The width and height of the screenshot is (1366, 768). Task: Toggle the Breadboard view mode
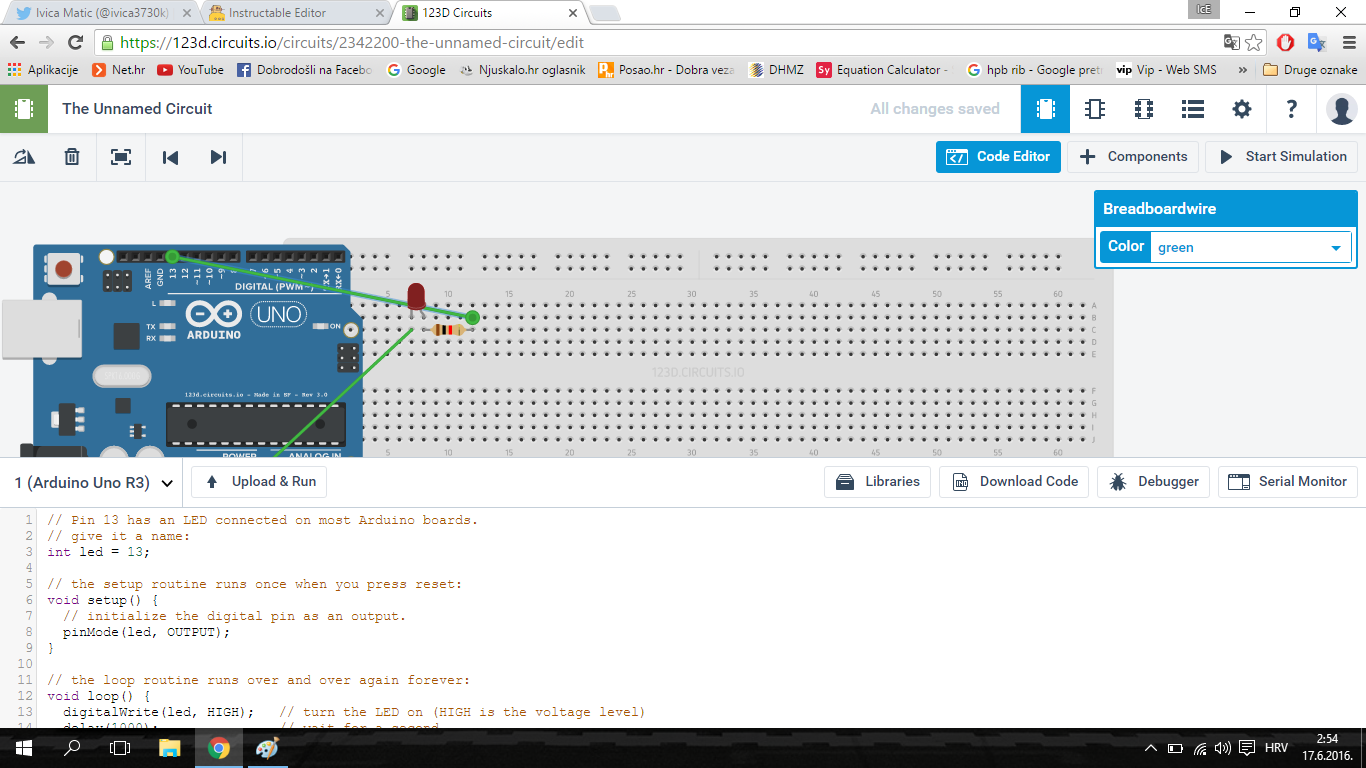pyautogui.click(x=1045, y=109)
